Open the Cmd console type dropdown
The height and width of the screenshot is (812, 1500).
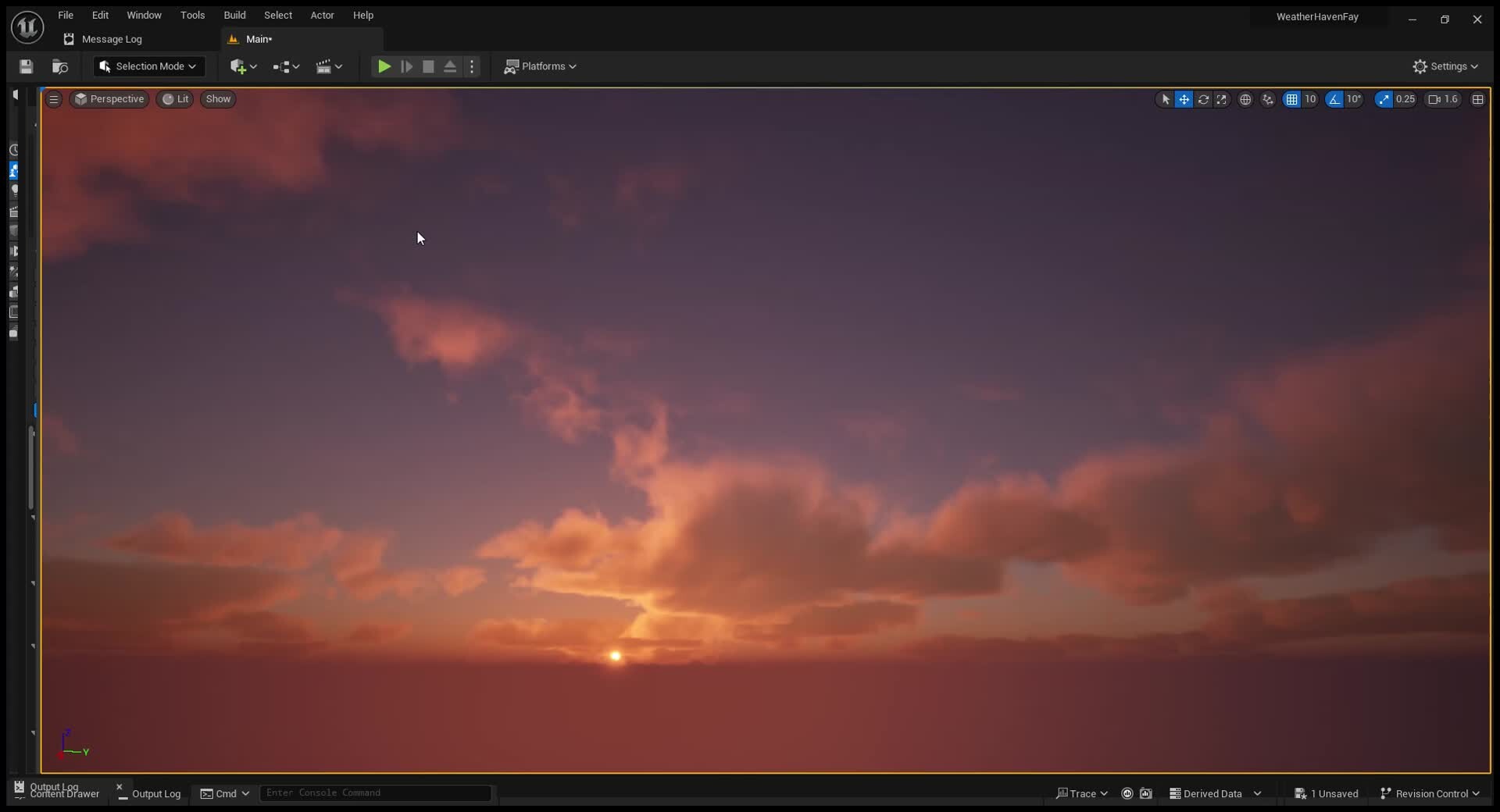(224, 793)
